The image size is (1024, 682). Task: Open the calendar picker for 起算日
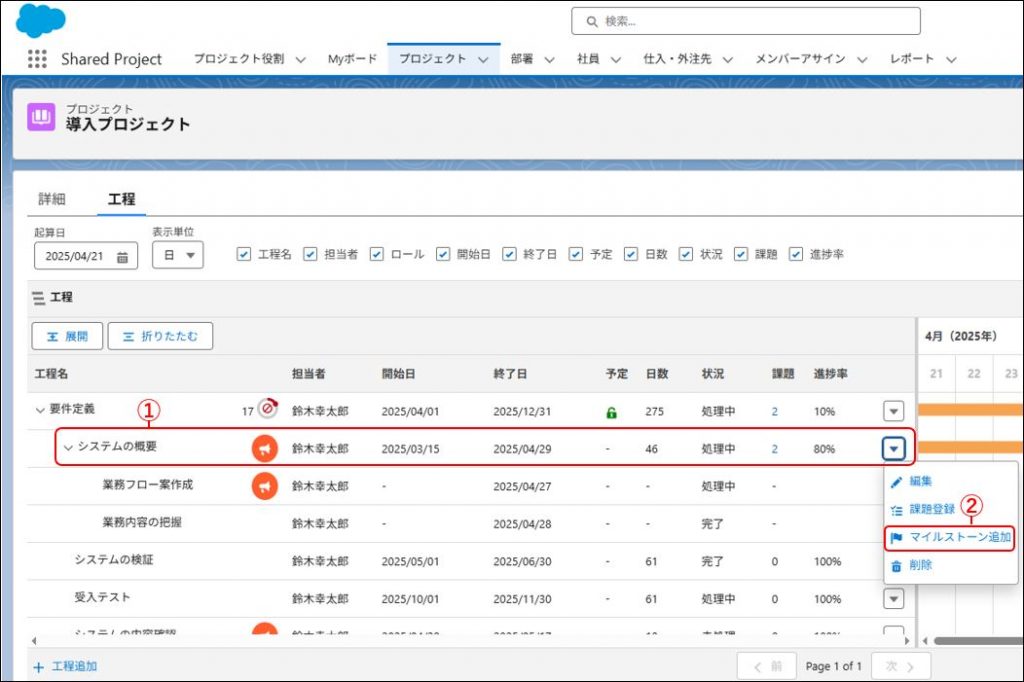point(122,257)
